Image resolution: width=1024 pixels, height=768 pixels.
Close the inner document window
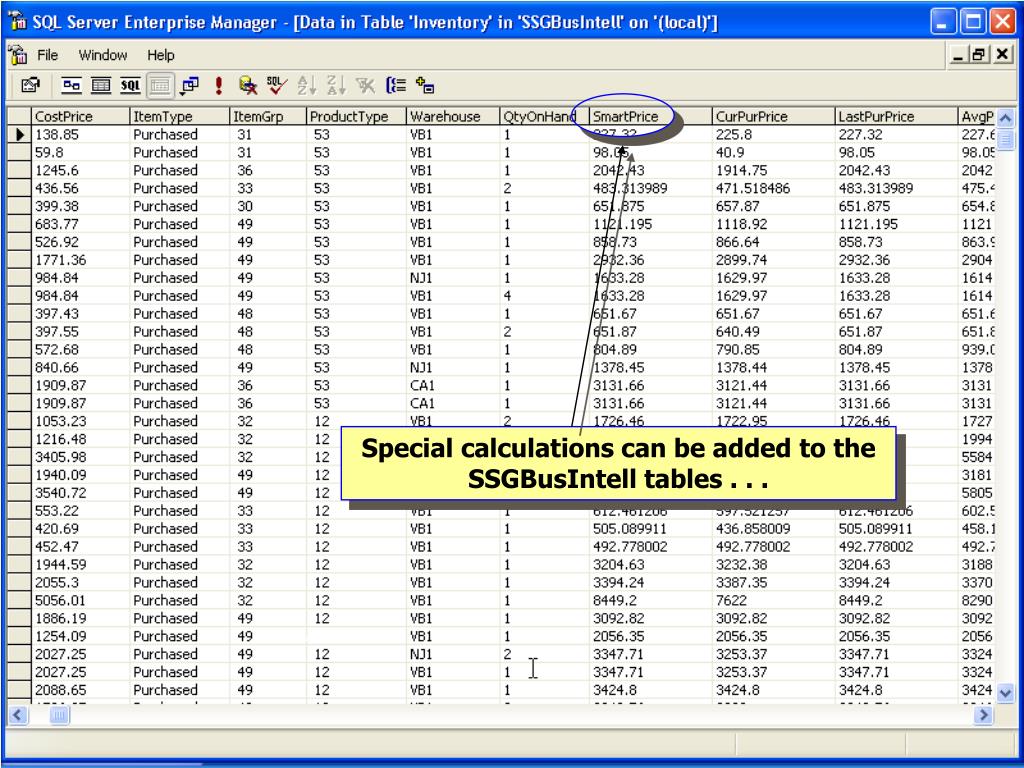coord(1002,55)
